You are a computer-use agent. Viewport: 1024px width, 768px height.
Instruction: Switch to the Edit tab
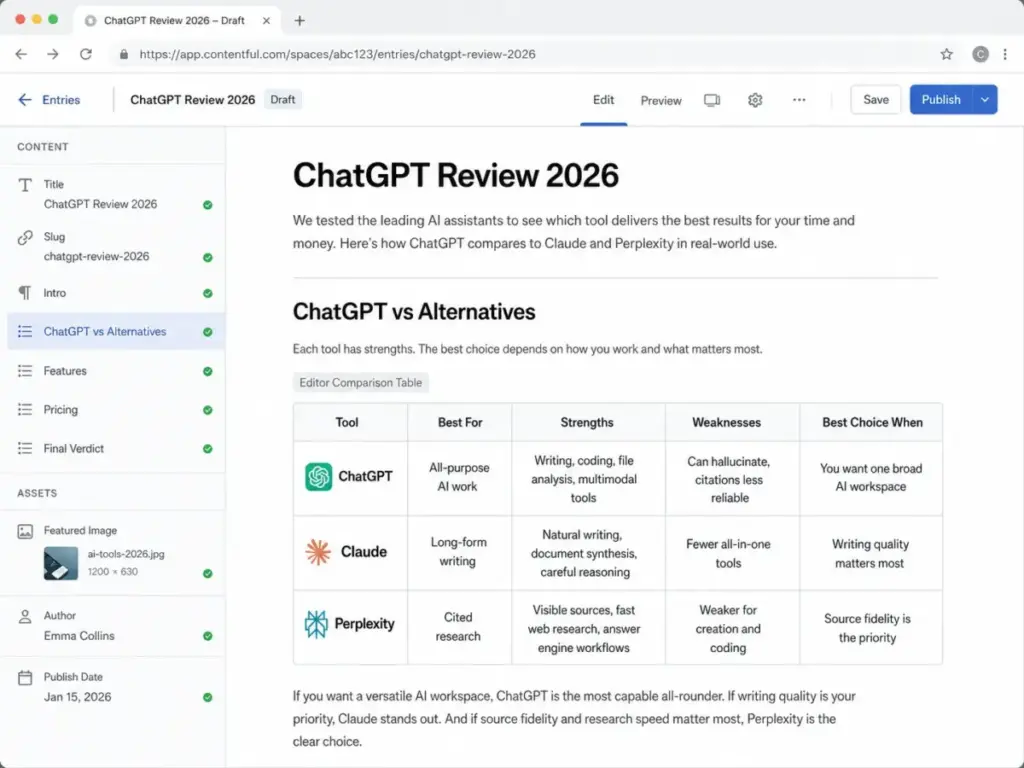(603, 100)
